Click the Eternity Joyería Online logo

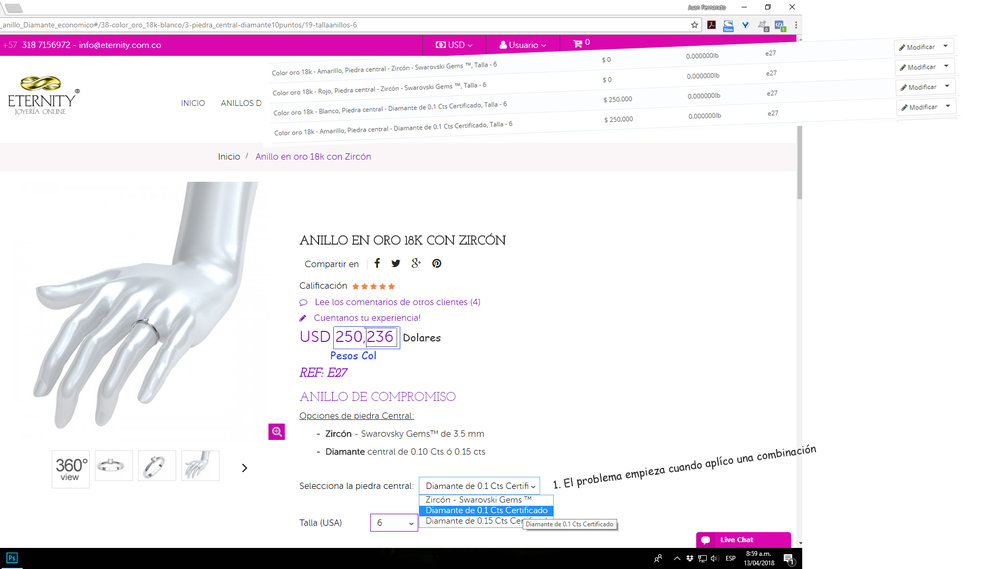click(x=43, y=95)
